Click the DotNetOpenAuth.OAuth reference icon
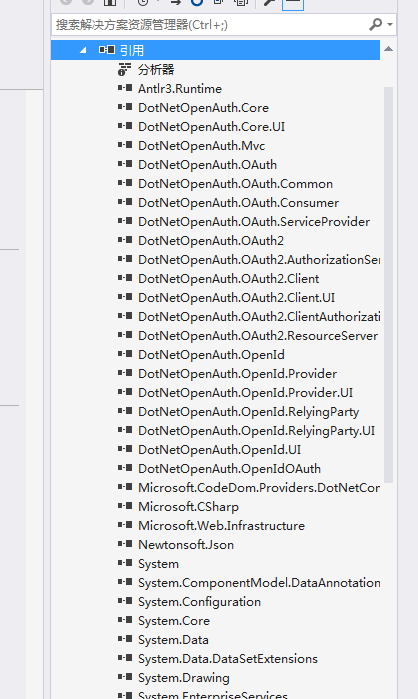Viewport: 418px width, 699px height. (125, 164)
